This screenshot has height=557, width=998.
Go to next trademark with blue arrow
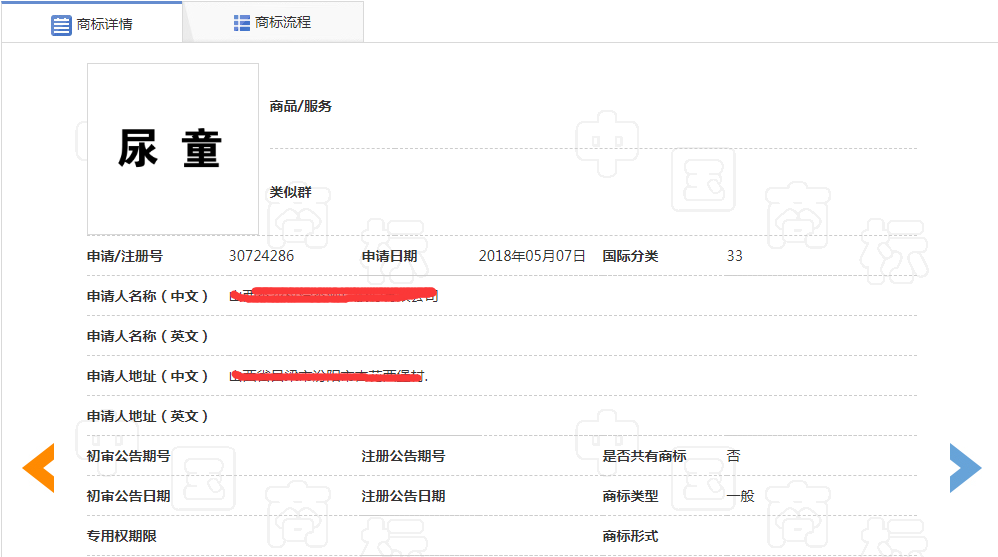click(x=965, y=467)
